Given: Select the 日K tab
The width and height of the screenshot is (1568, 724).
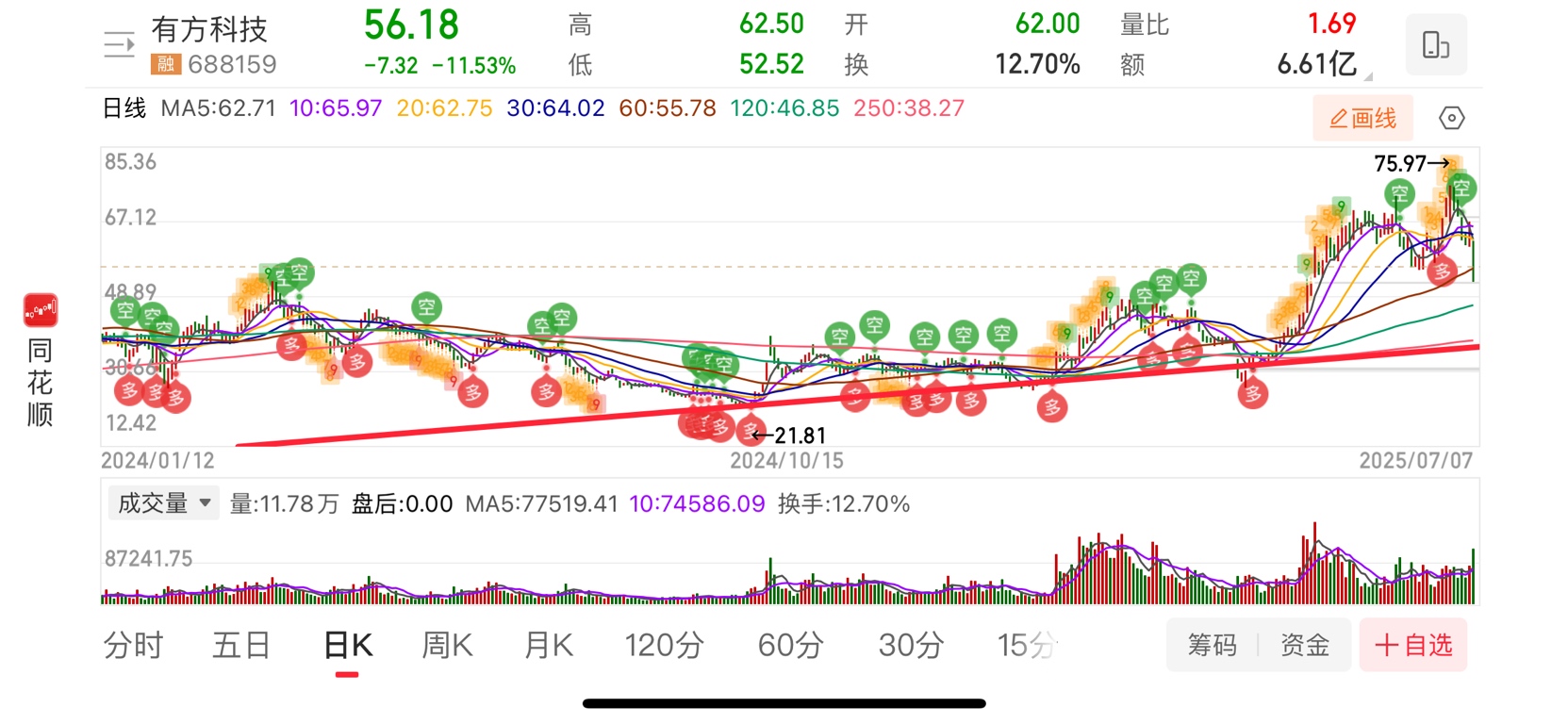Looking at the screenshot, I should [348, 646].
